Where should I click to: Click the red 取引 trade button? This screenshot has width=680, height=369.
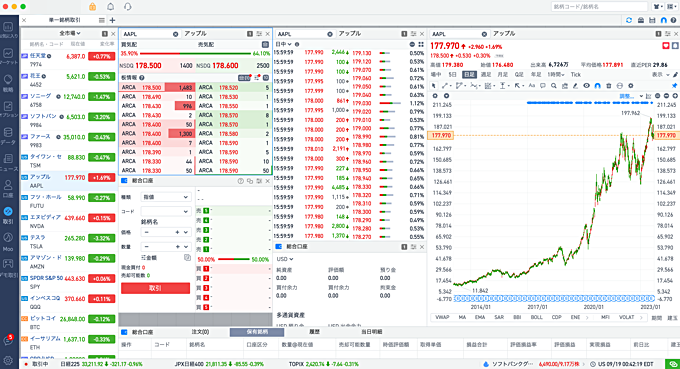point(155,288)
